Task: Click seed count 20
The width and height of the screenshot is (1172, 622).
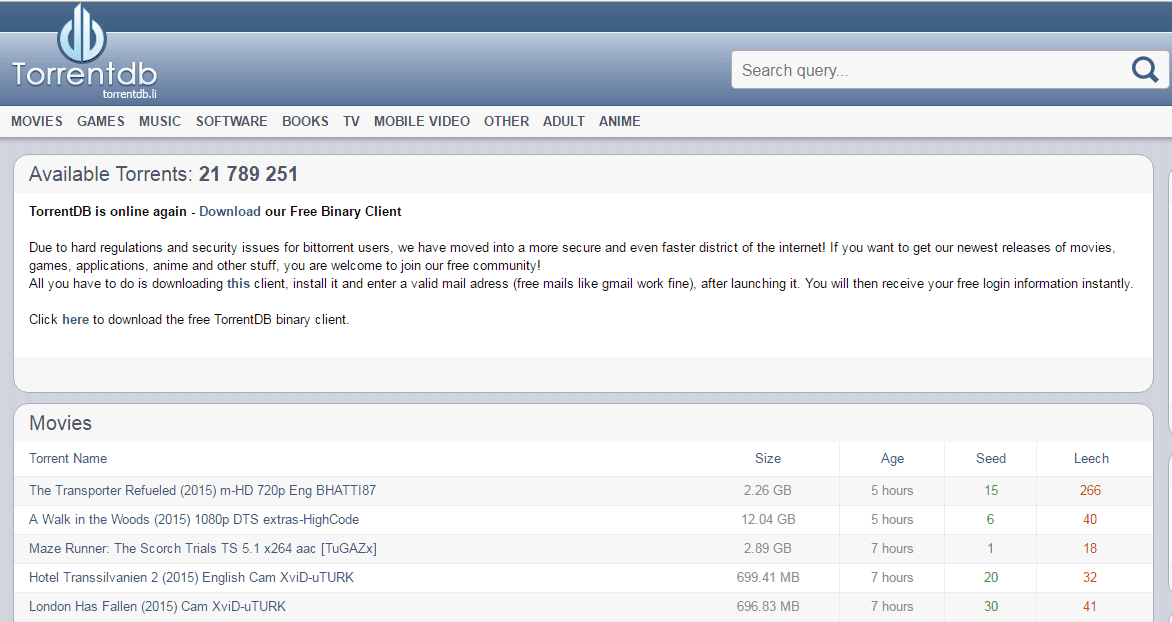Action: (991, 577)
